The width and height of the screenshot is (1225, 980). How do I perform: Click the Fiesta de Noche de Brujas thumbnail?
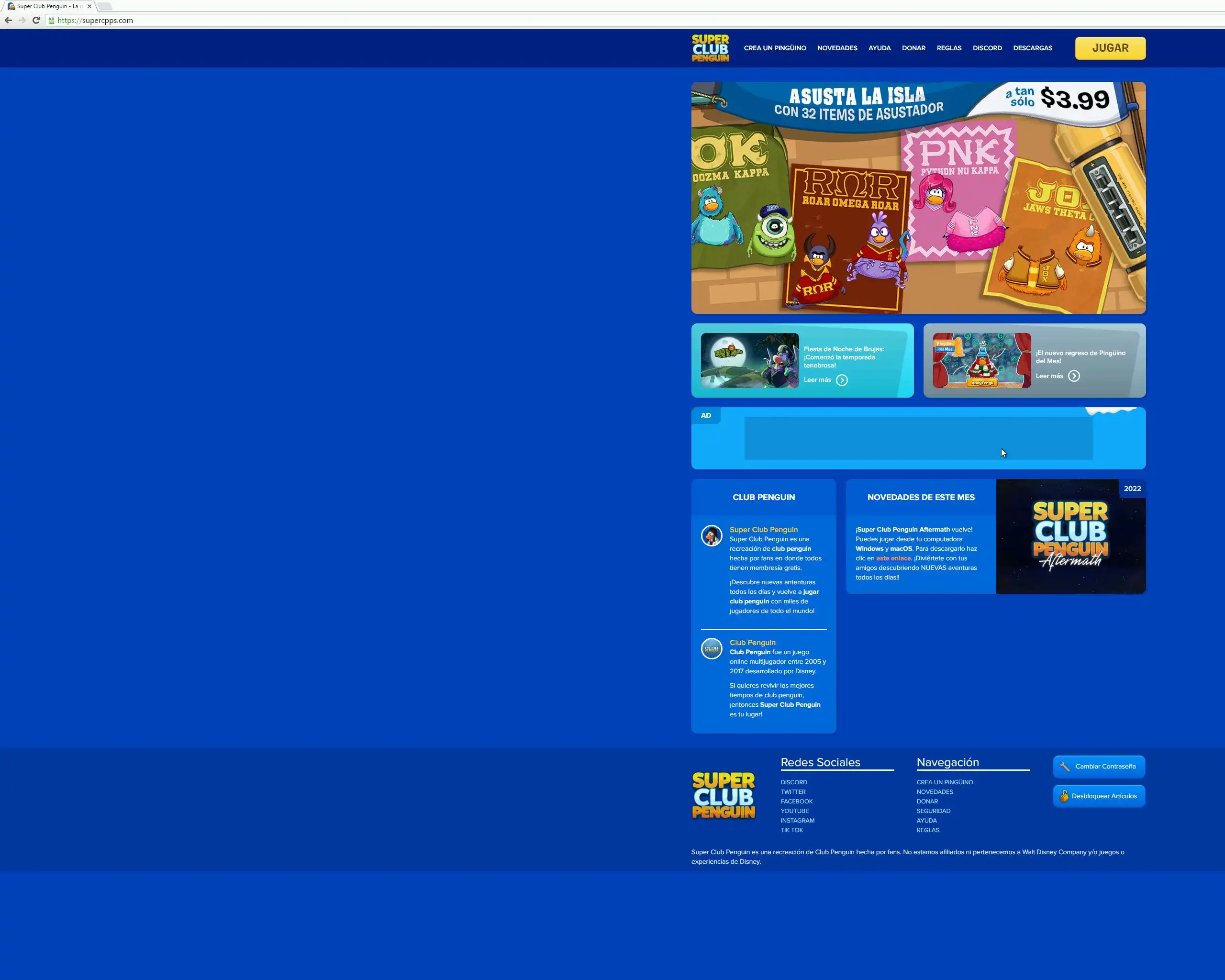click(749, 360)
